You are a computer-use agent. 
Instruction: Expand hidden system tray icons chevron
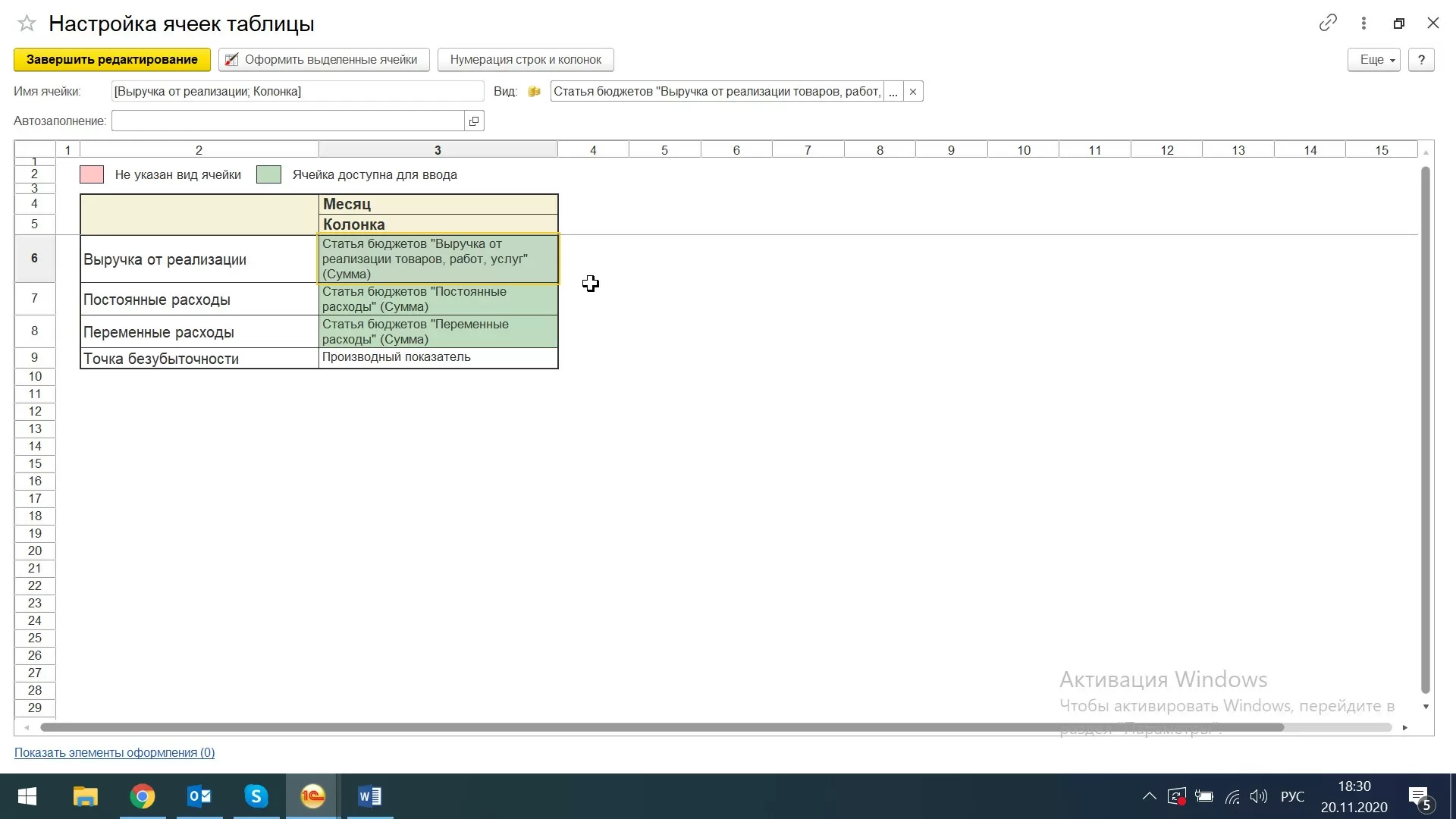1149,796
